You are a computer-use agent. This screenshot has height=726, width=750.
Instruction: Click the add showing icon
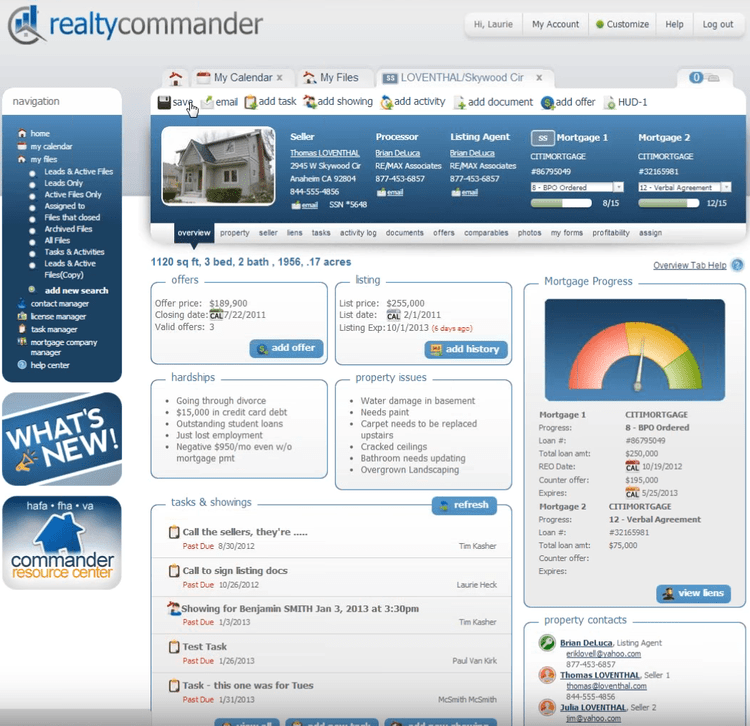pyautogui.click(x=310, y=102)
